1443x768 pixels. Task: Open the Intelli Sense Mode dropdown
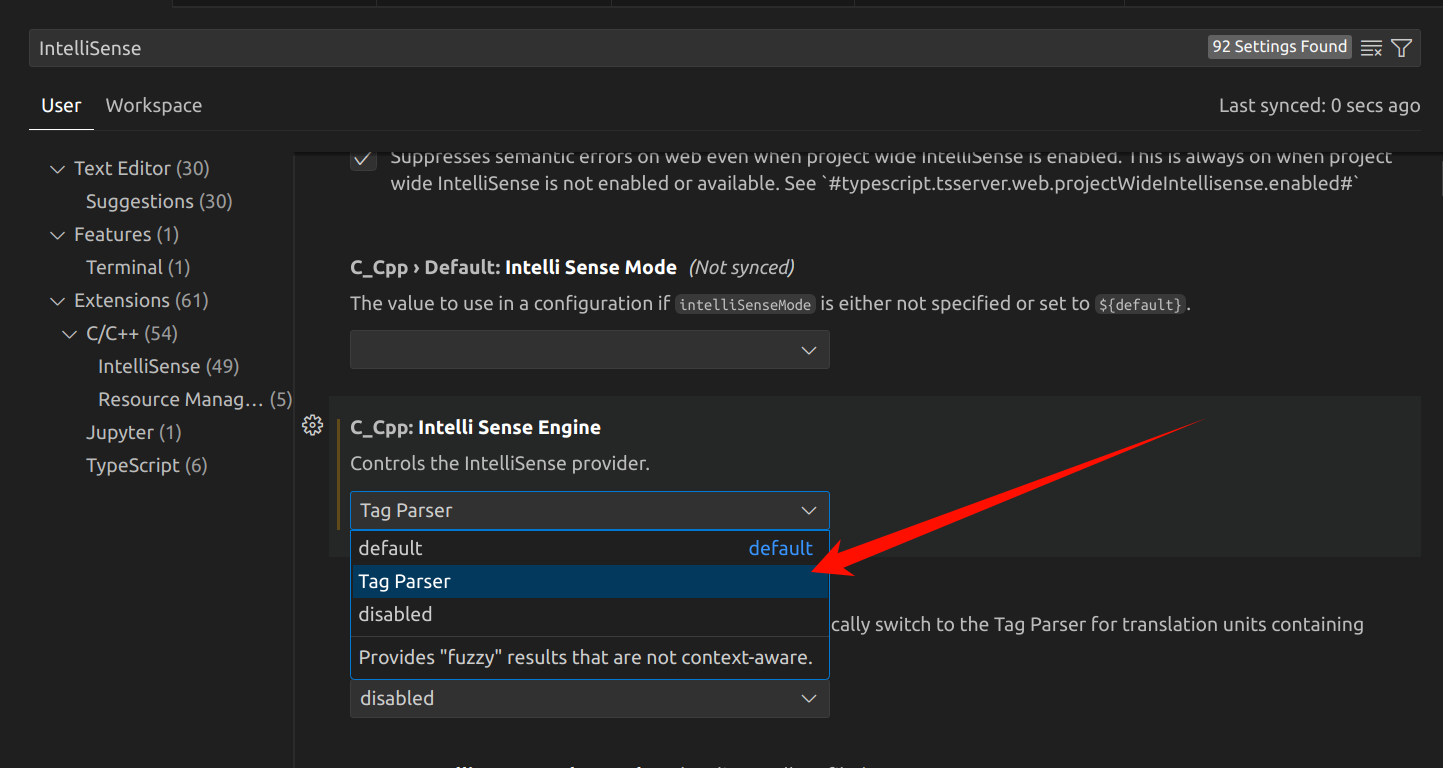(589, 350)
